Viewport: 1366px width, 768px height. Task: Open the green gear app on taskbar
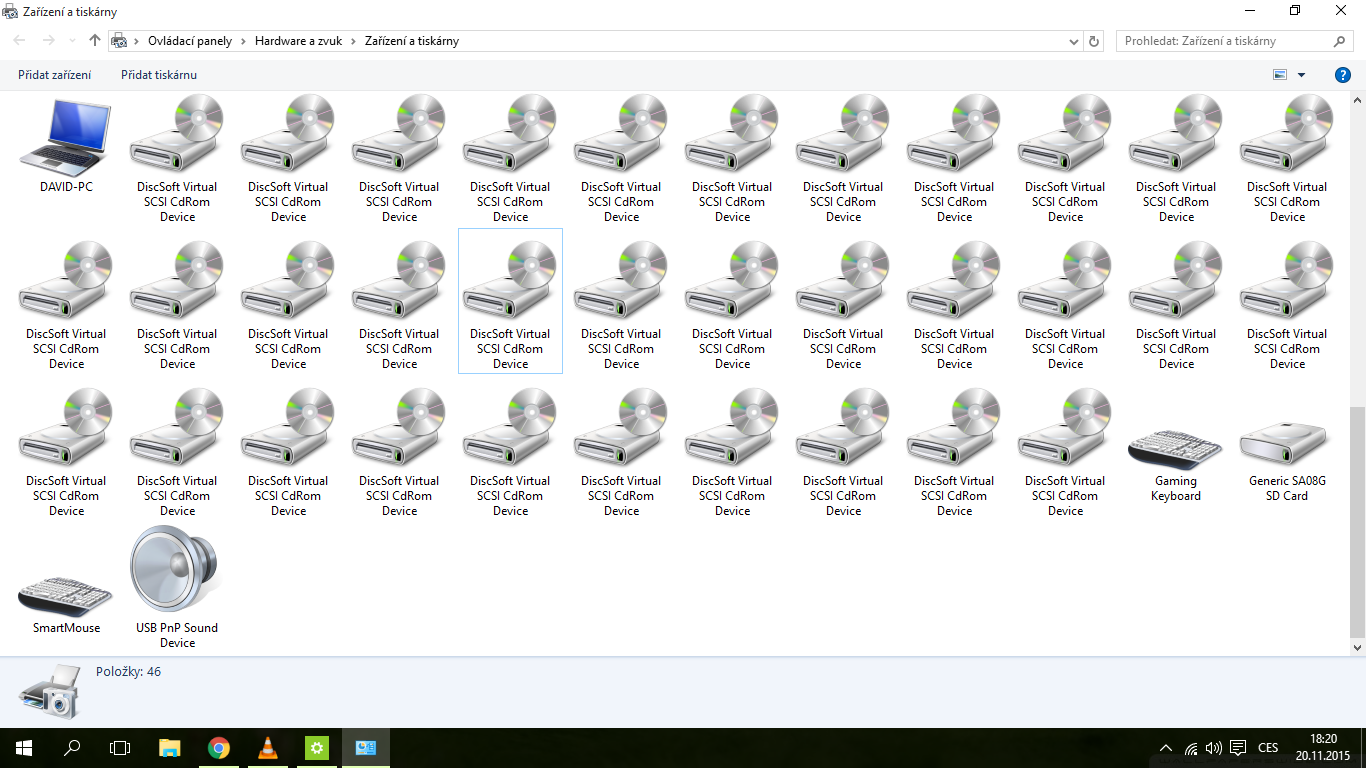[x=317, y=748]
